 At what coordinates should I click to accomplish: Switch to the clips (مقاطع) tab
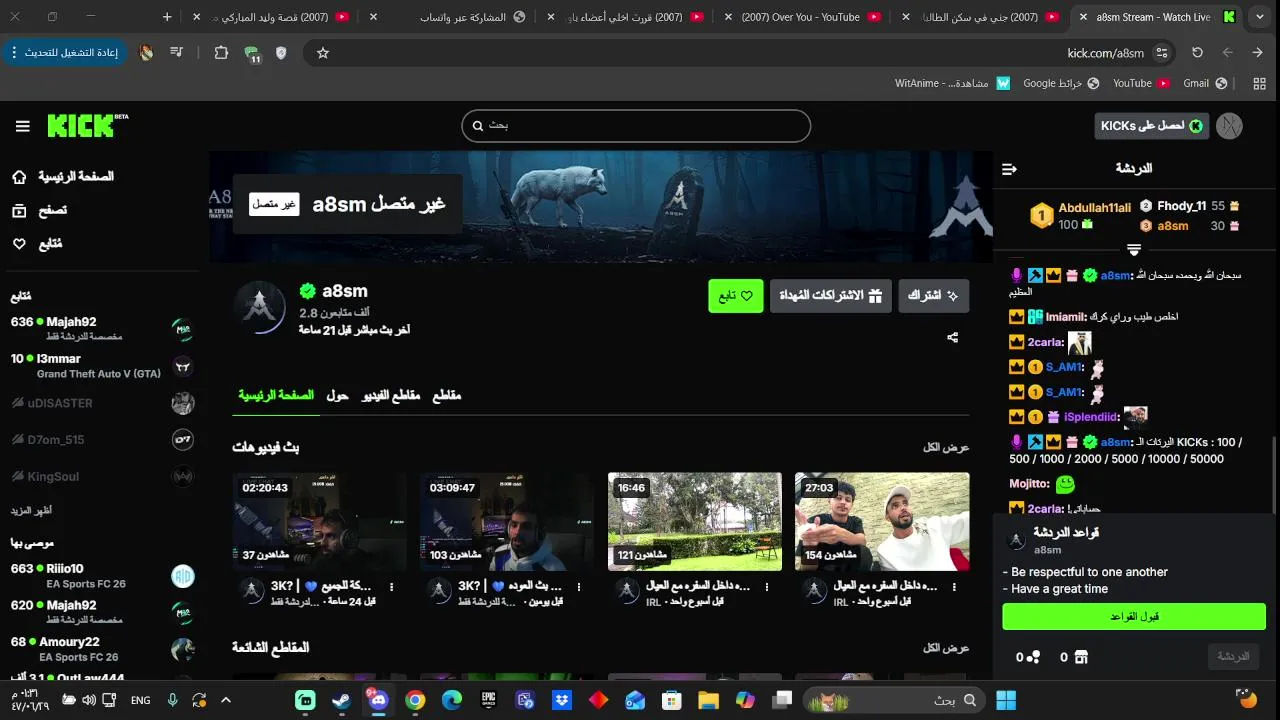point(447,396)
